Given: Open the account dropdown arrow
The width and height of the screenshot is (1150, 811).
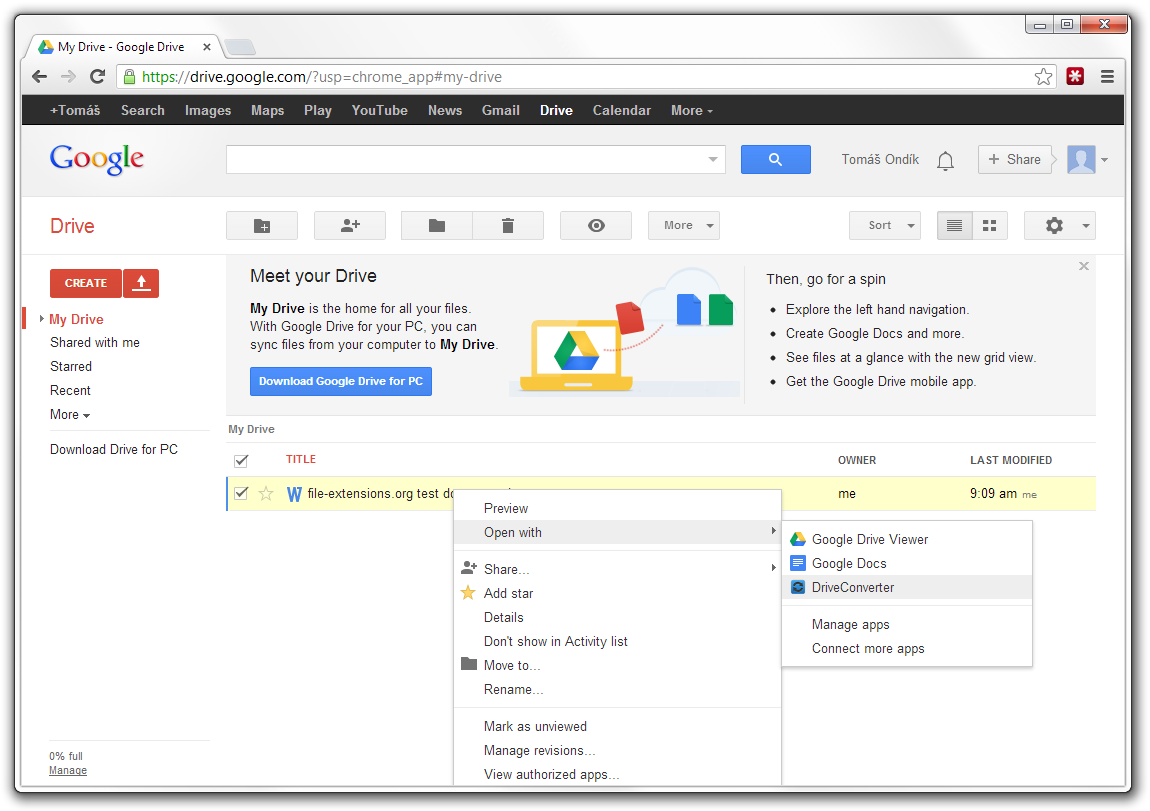Looking at the screenshot, I should 1105,160.
